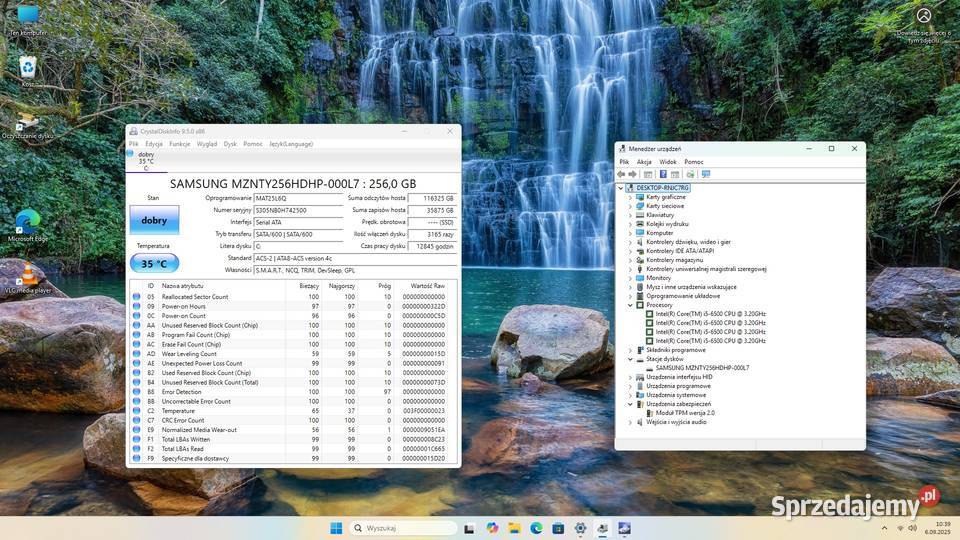
Task: Select Moduł TPM wersja 2.0 device
Action: tap(685, 413)
